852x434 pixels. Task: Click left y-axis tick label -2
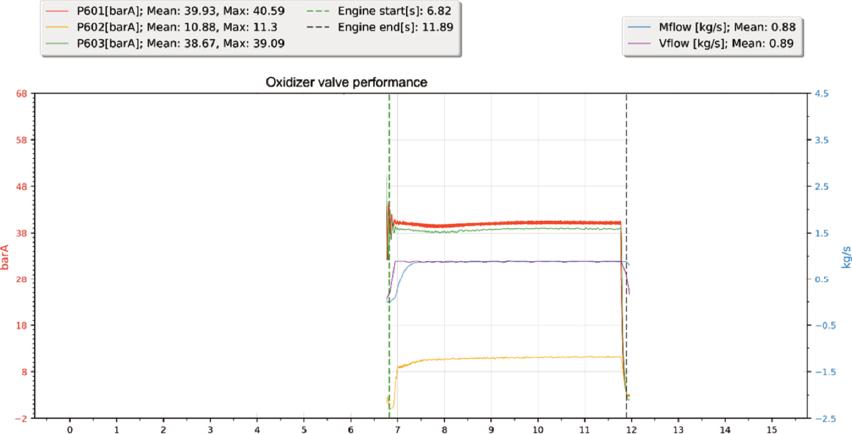[x=22, y=417]
